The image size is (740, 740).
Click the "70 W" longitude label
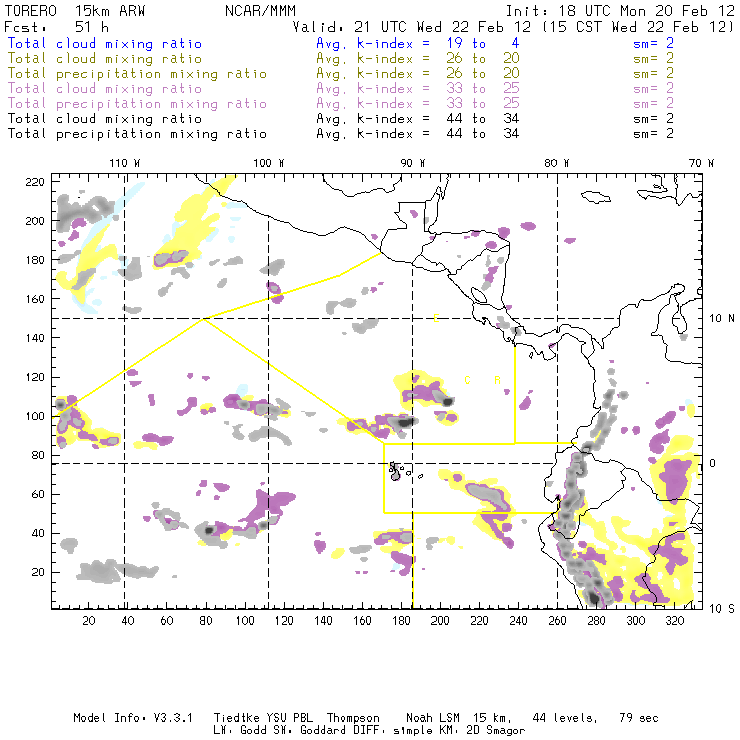pyautogui.click(x=701, y=163)
